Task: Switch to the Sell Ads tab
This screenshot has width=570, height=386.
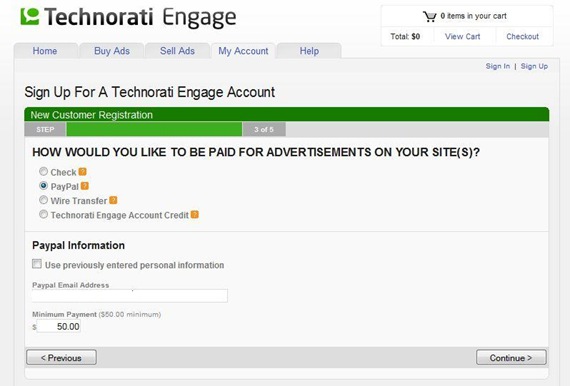Action: coord(177,51)
